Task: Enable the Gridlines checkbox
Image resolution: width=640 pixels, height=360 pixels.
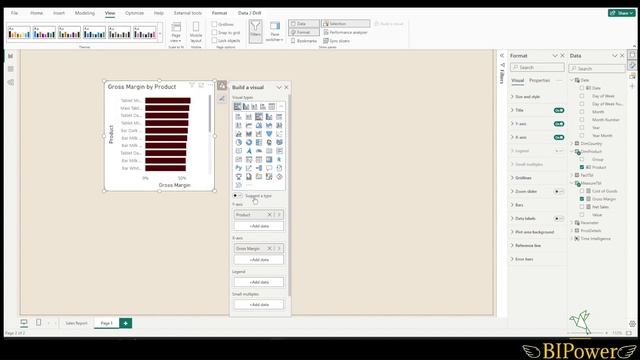Action: (214, 24)
